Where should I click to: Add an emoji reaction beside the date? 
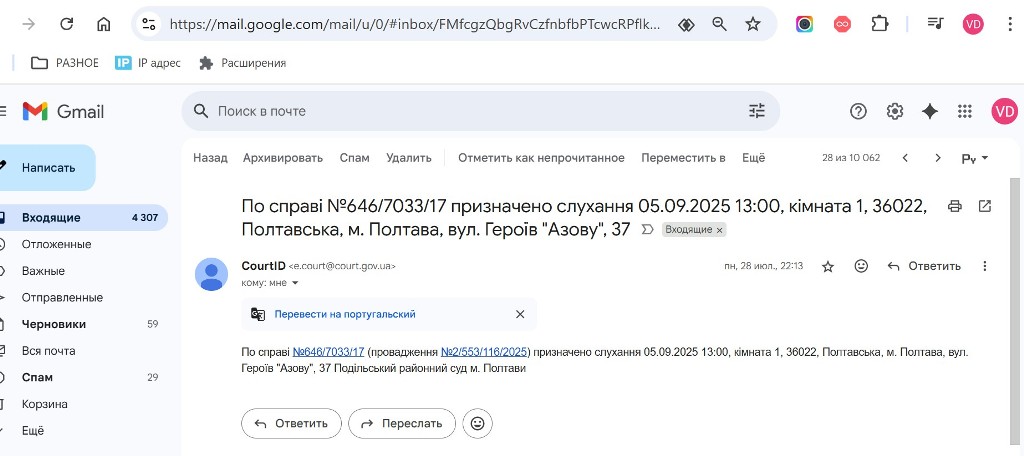(861, 266)
